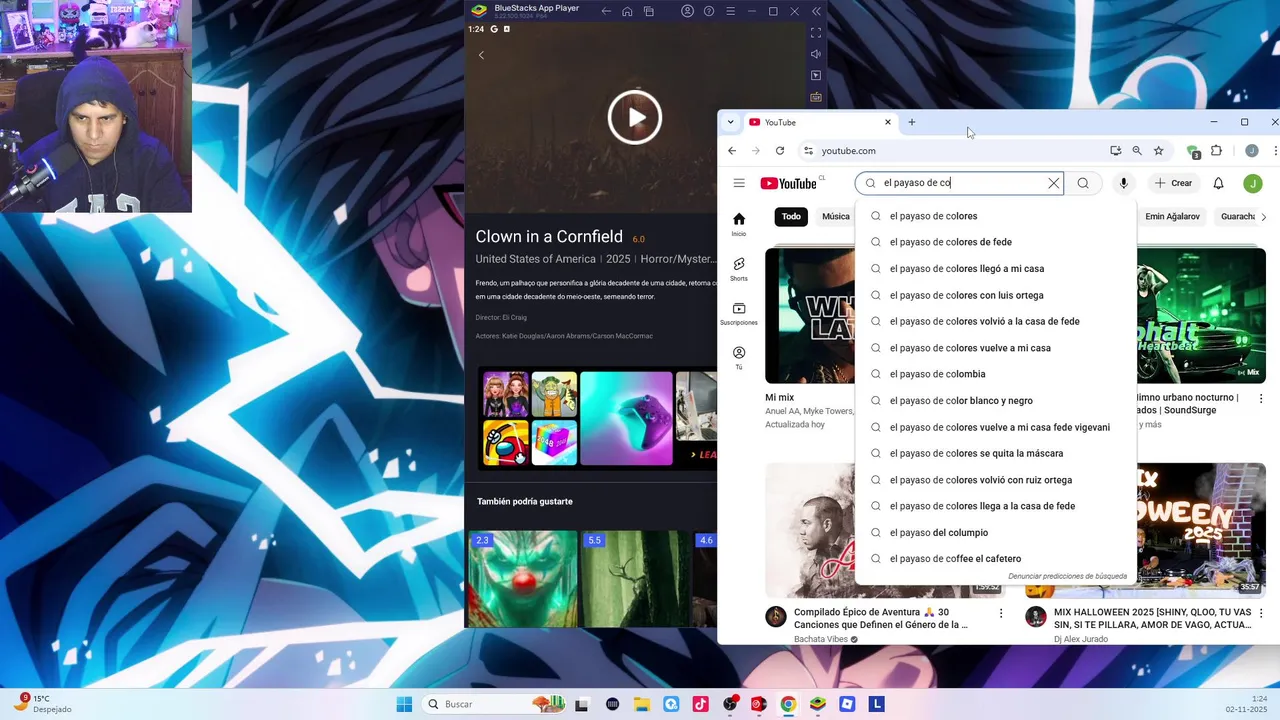The width and height of the screenshot is (1280, 720).
Task: Choose suggestion 'el payaso del columpio'
Action: (995, 533)
